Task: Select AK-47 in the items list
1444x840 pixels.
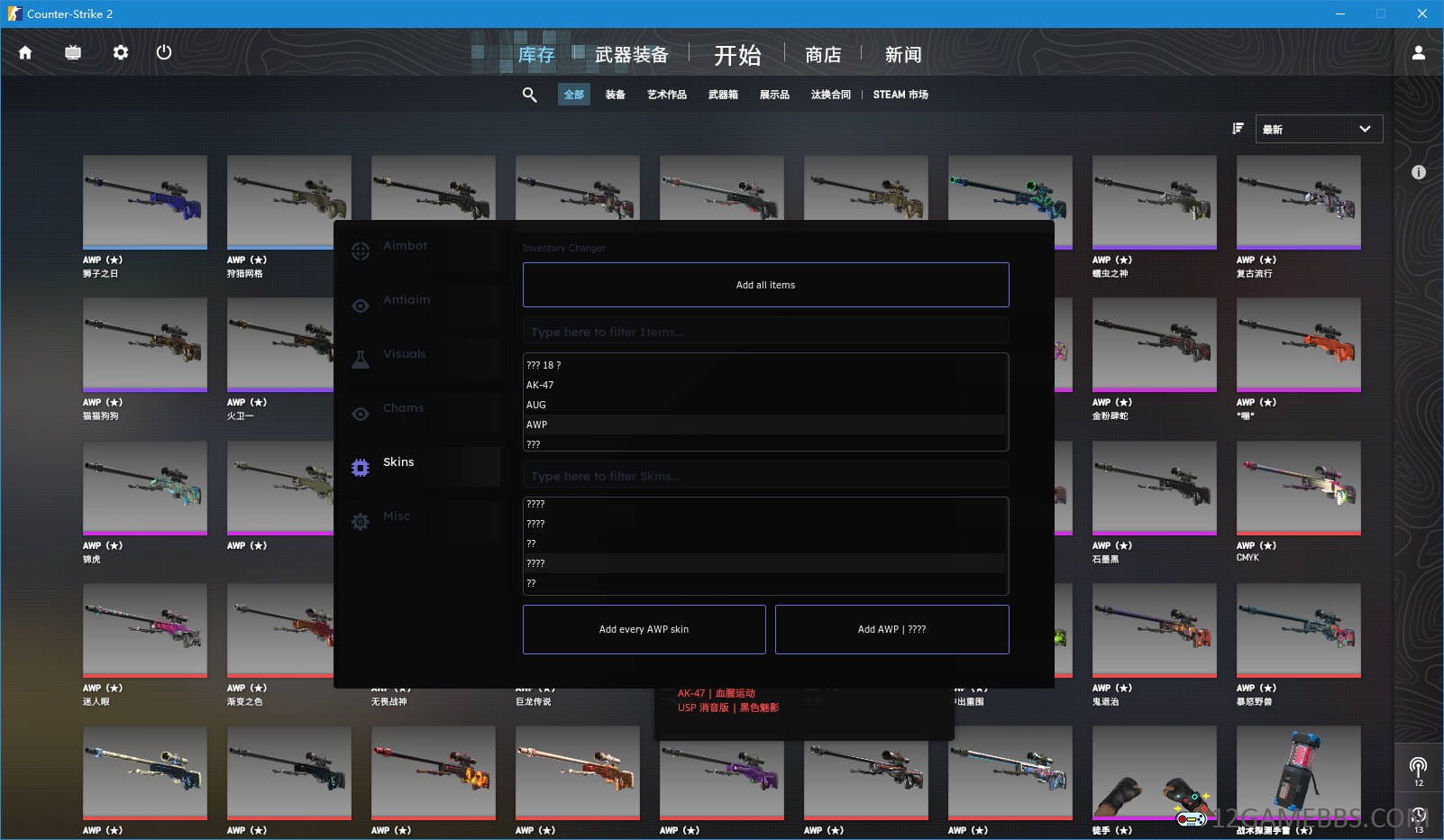Action: (x=764, y=385)
